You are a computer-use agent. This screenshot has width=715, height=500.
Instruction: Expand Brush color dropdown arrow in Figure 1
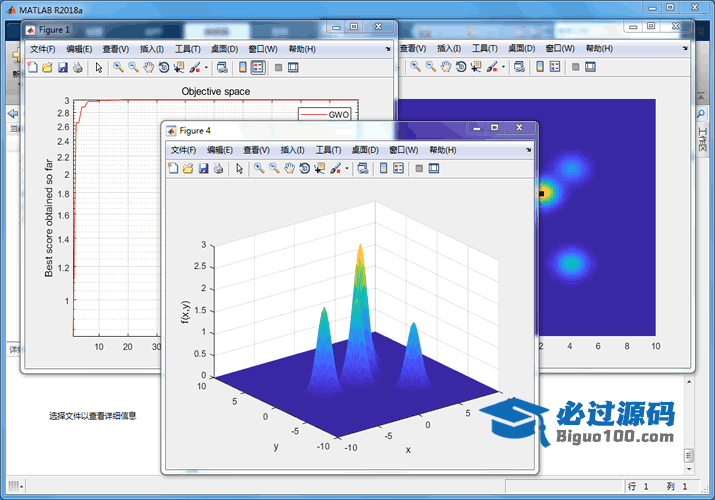click(x=207, y=68)
